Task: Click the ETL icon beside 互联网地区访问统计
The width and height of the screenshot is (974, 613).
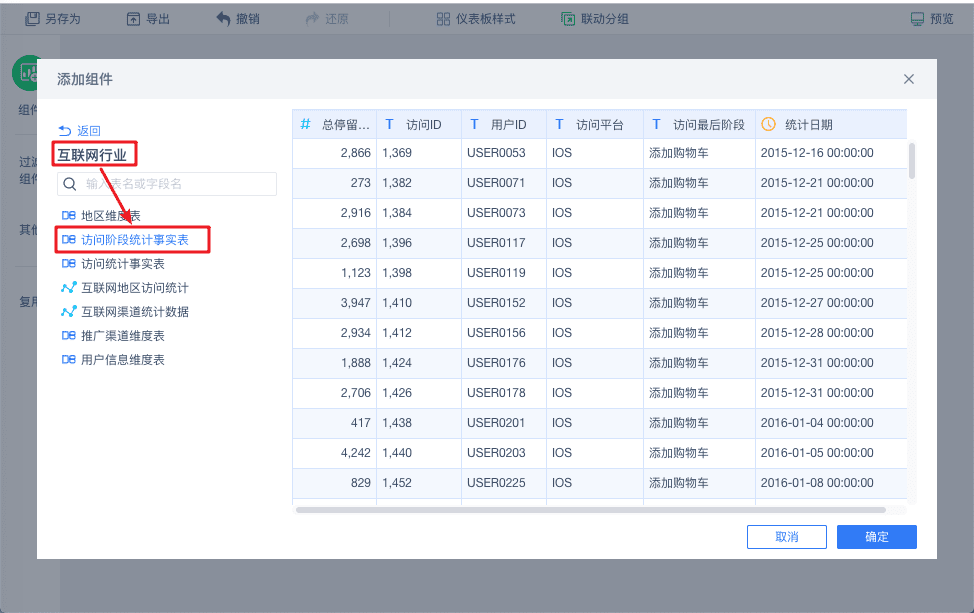Action: [x=69, y=288]
